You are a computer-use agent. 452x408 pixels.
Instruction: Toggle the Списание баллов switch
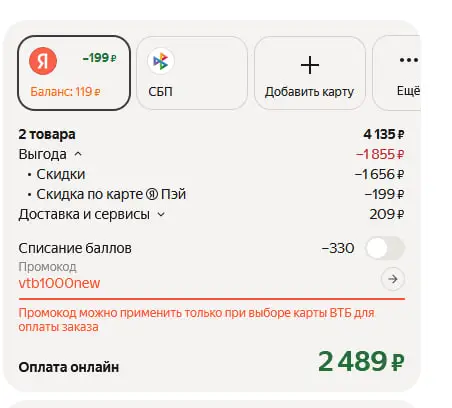click(385, 248)
